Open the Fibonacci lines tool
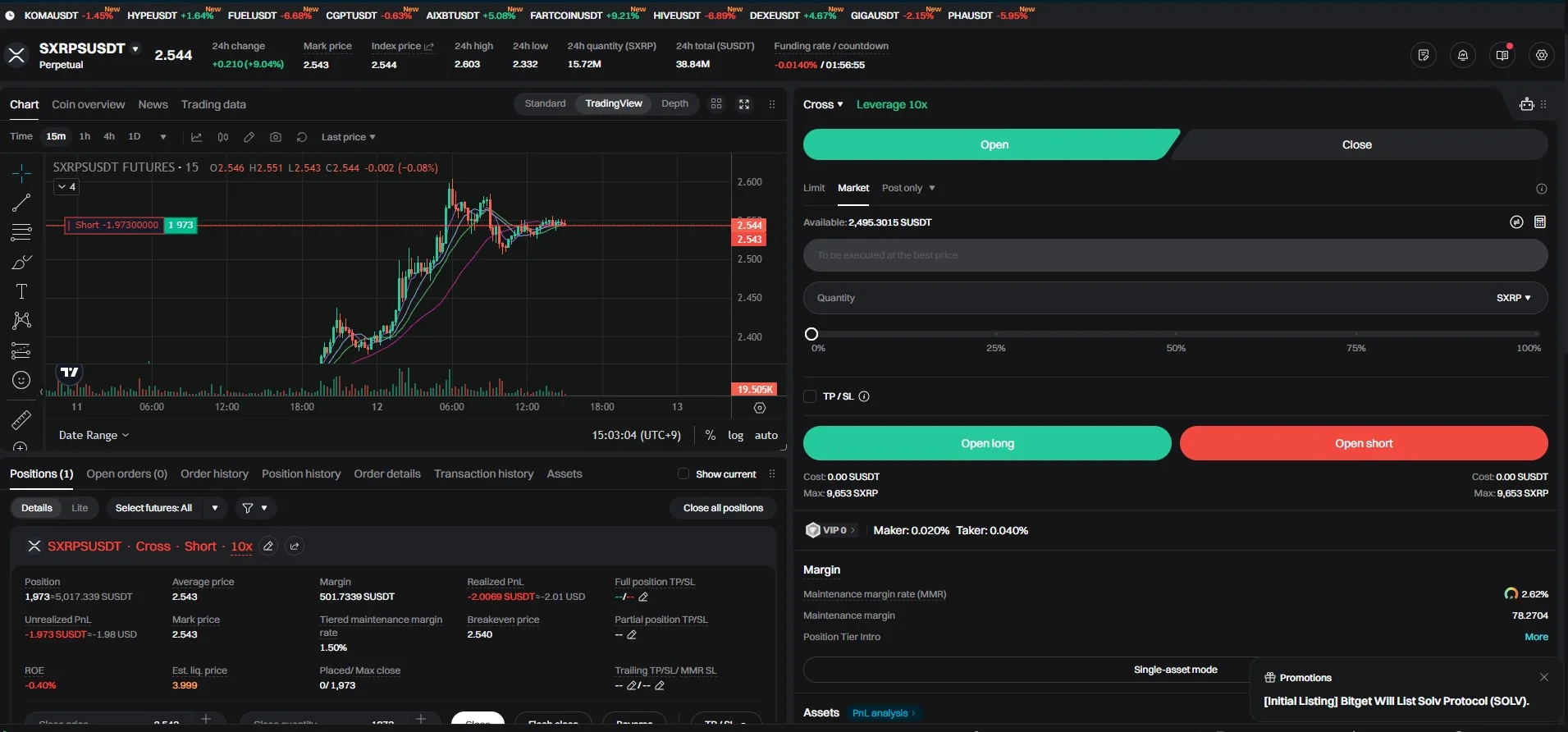Viewport: 1568px width, 732px height. point(21,232)
